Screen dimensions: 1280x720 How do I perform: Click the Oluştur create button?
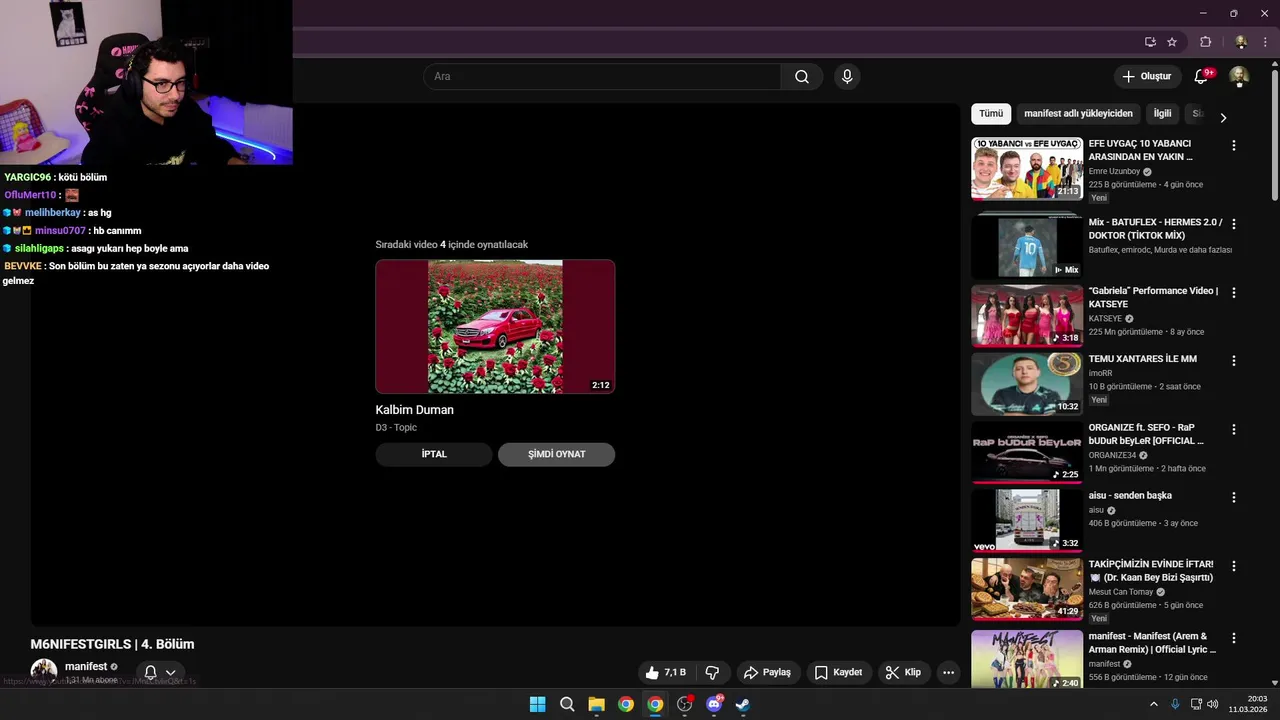(1146, 77)
